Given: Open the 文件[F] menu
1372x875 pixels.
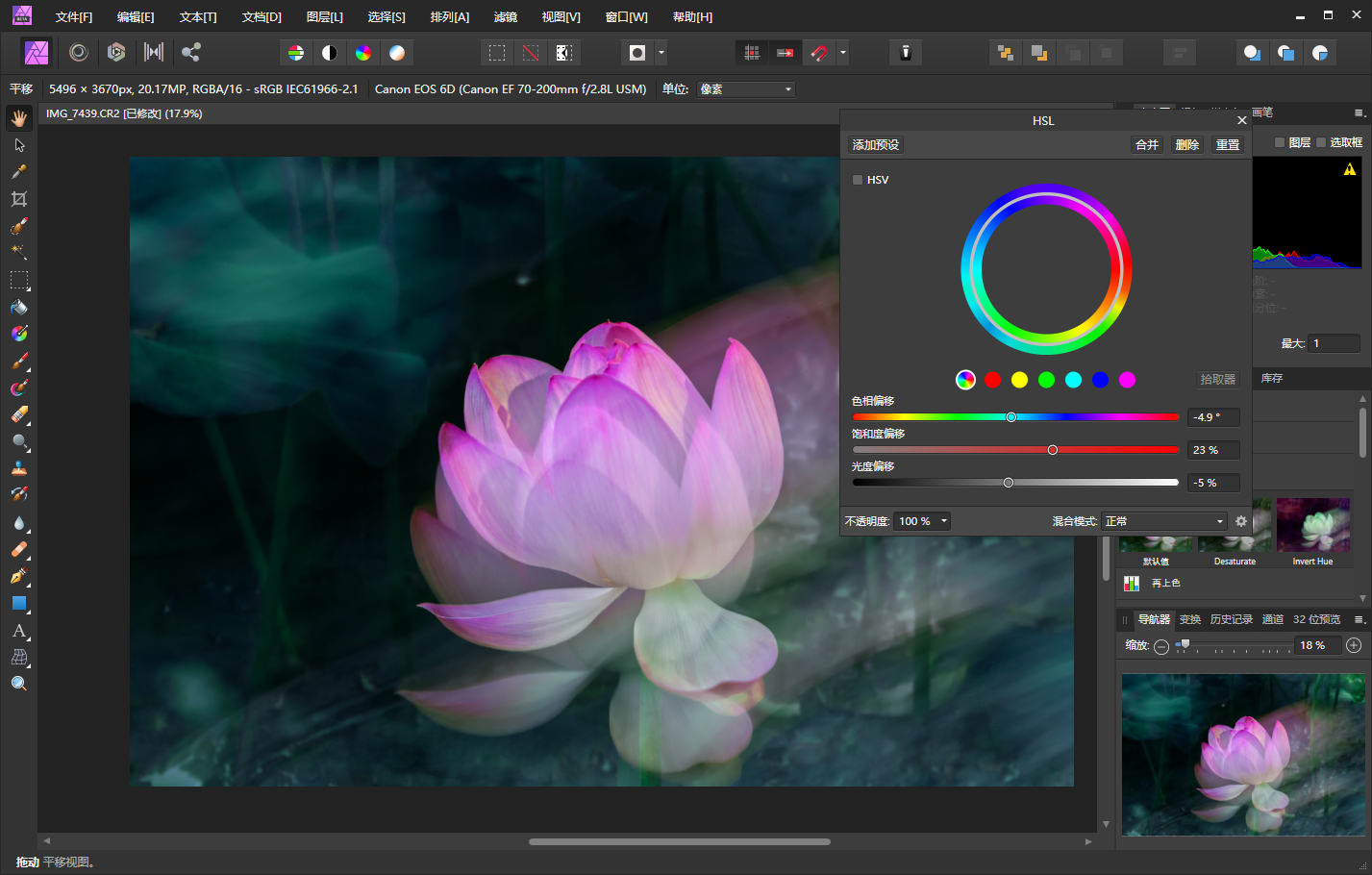Looking at the screenshot, I should click(74, 17).
